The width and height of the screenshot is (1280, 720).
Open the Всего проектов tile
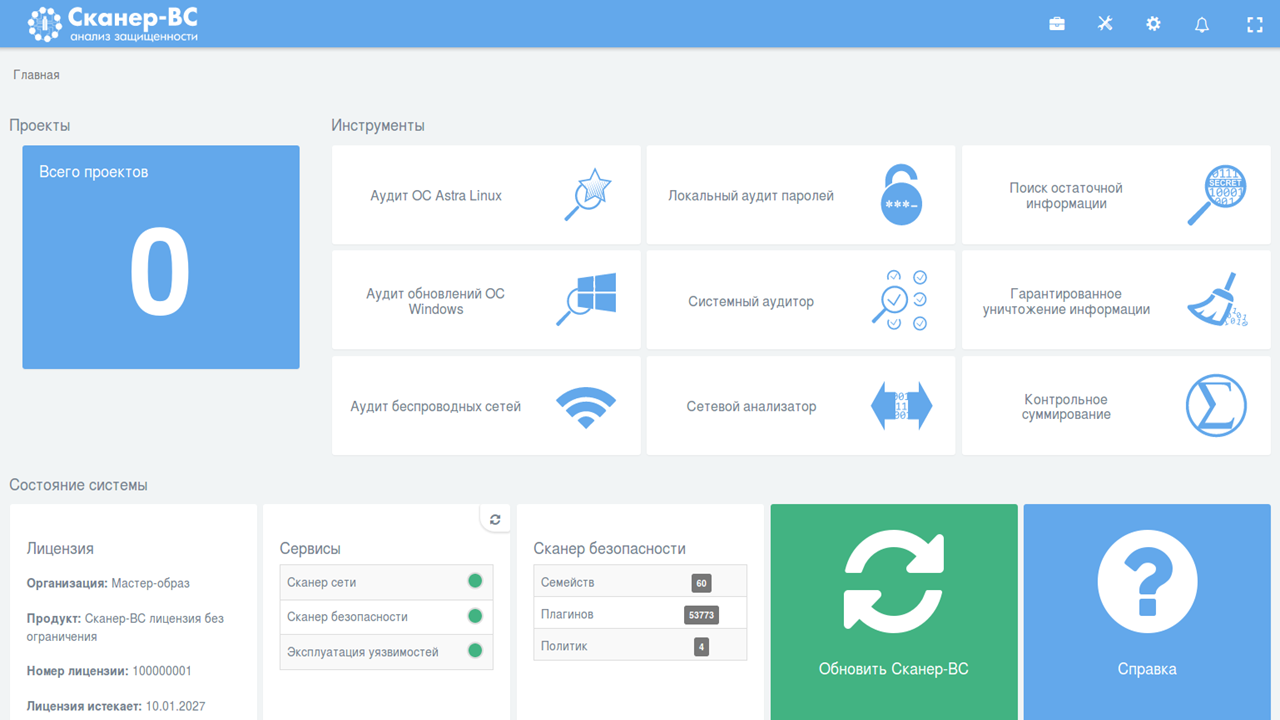161,257
